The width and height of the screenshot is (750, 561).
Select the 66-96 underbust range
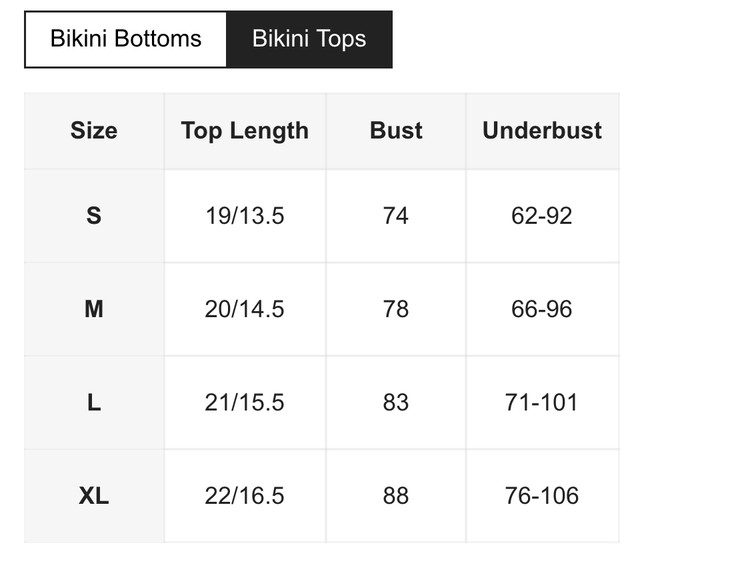(x=542, y=309)
